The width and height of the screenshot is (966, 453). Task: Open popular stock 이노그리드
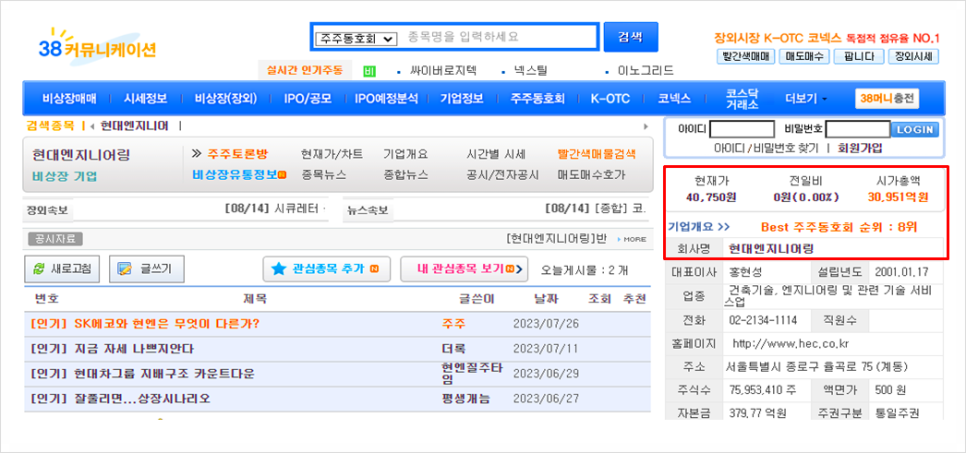point(646,71)
